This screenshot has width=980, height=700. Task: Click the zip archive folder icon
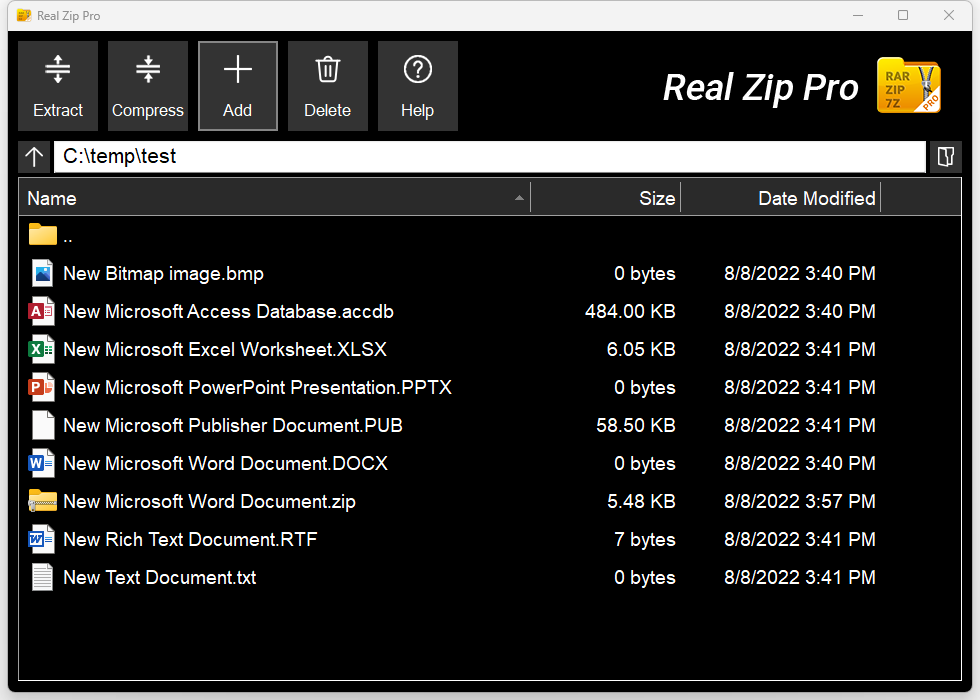pos(42,501)
